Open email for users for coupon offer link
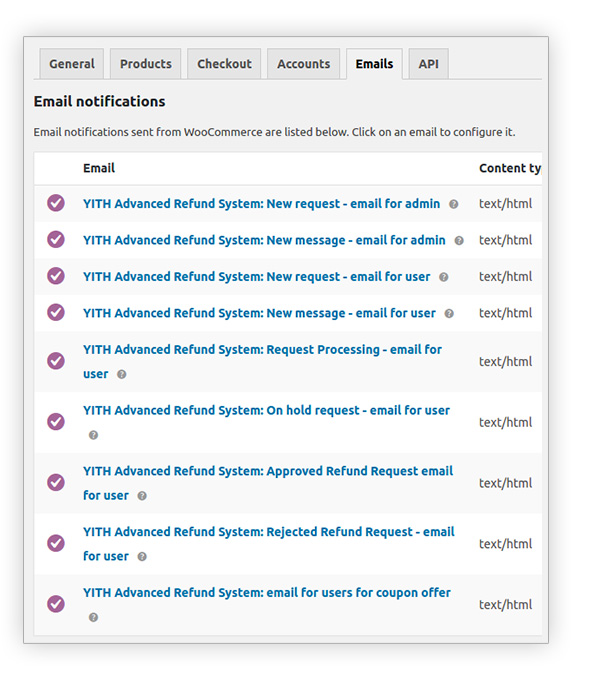 266,593
